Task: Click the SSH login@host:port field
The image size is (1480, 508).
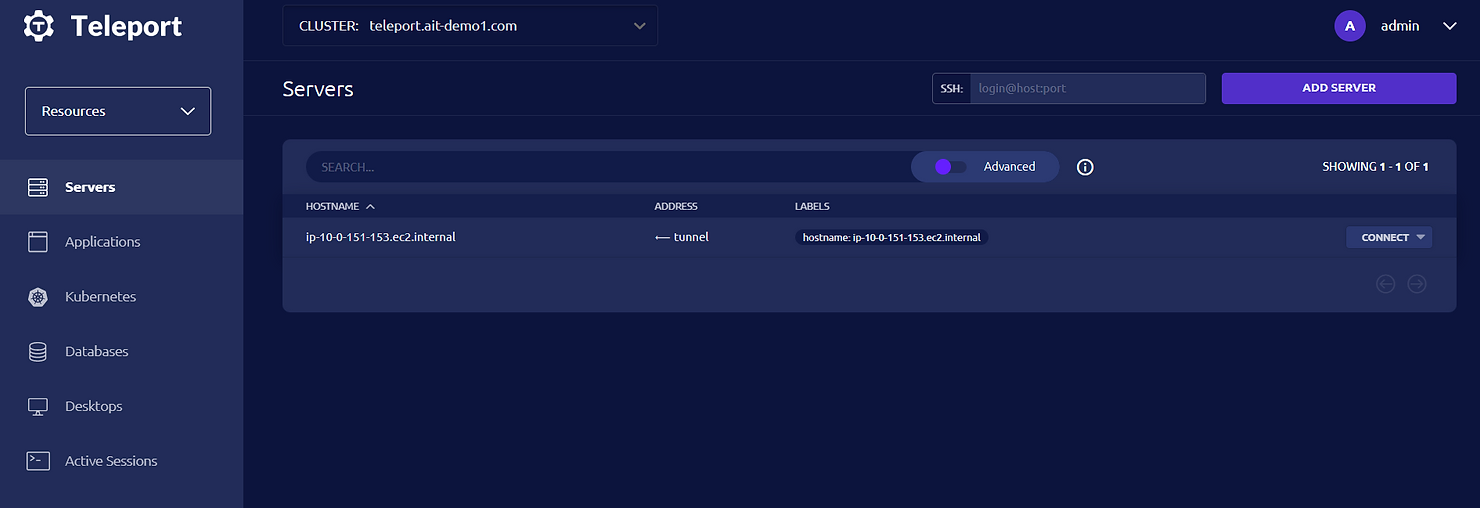Action: (x=1088, y=88)
